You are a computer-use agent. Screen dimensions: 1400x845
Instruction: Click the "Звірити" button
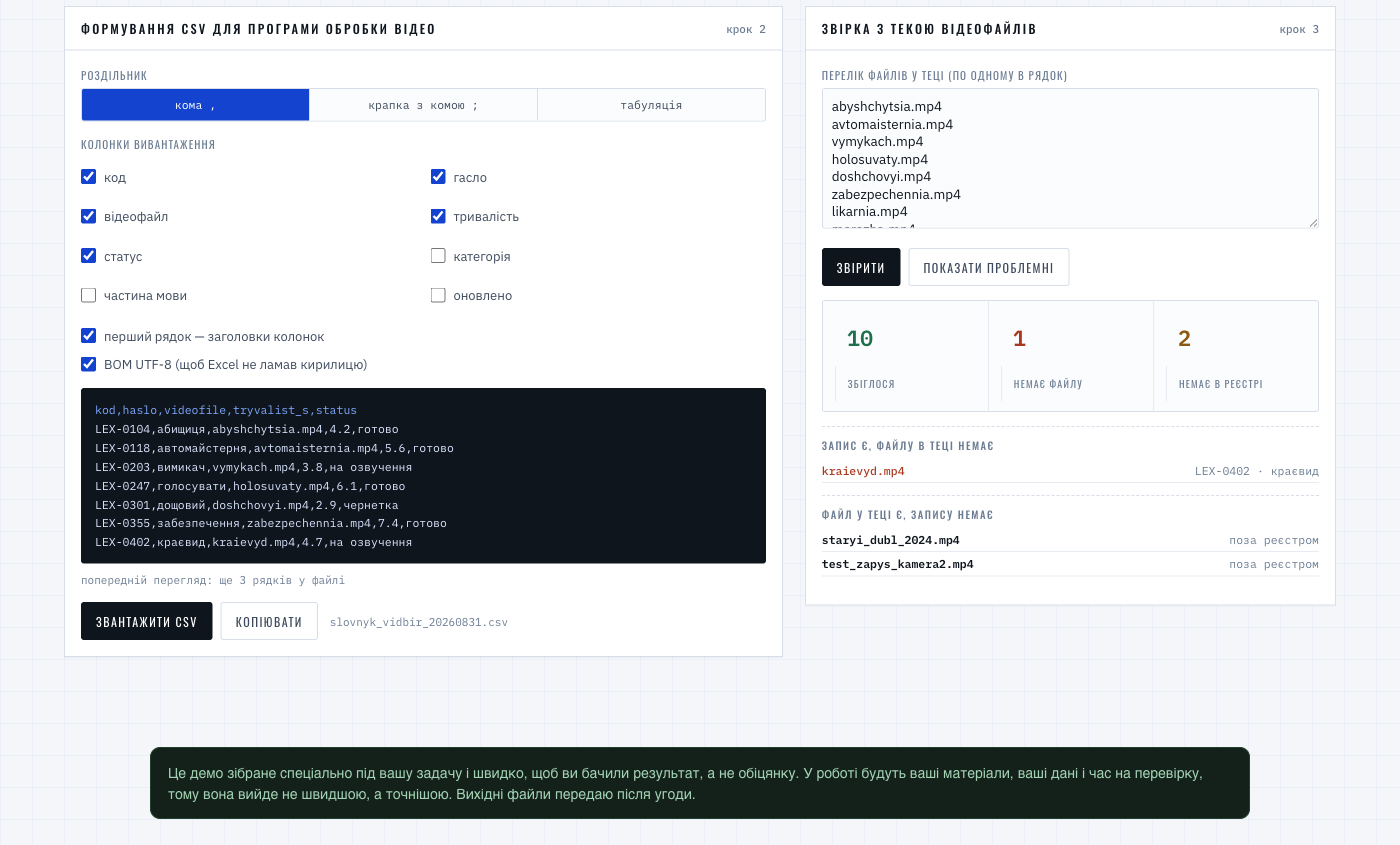861,267
